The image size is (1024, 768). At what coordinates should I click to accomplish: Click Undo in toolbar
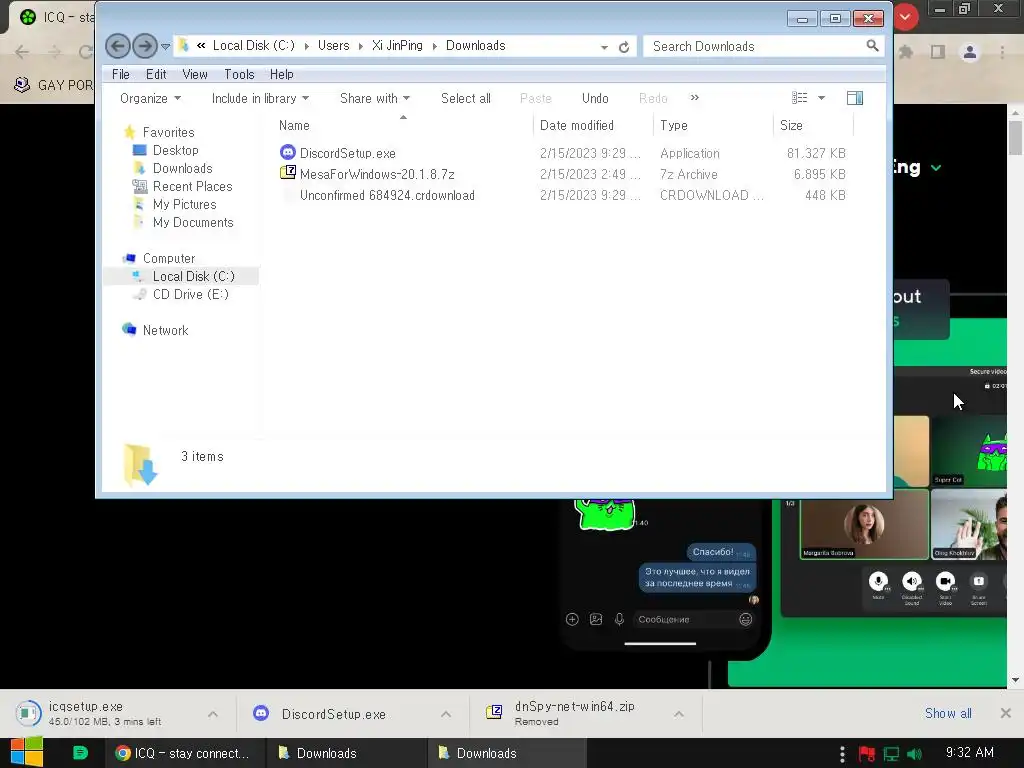pyautogui.click(x=595, y=99)
